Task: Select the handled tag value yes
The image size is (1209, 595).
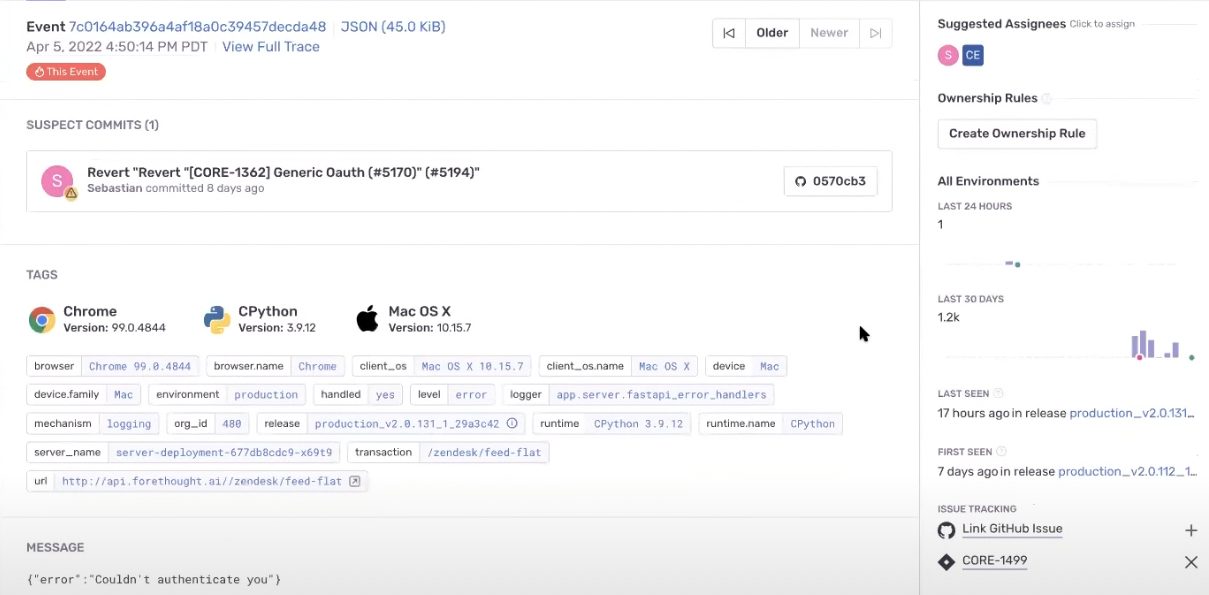Action: click(385, 395)
